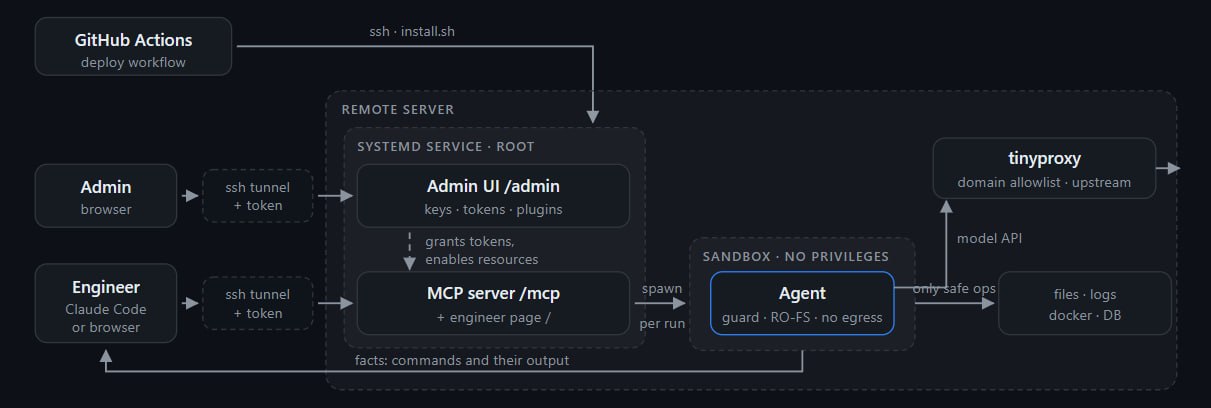Click the 'only safe ops' label

[x=954, y=288]
